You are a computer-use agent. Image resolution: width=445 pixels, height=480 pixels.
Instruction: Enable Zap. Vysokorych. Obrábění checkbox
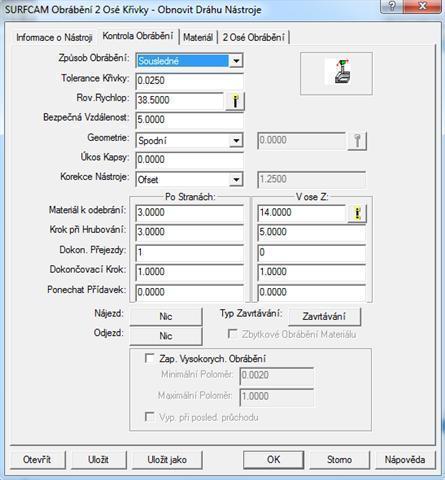149,359
